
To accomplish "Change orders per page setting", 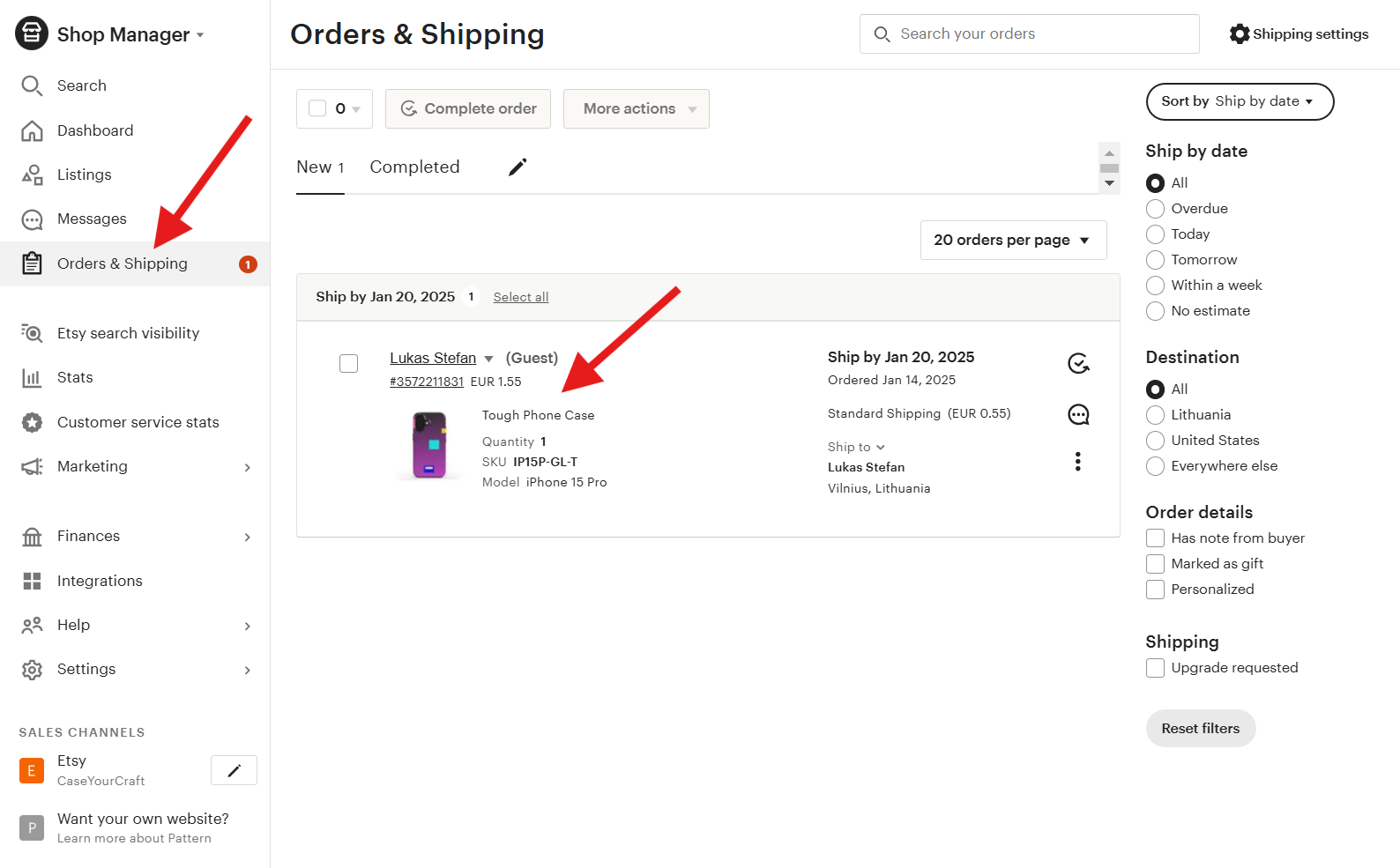I will [x=1012, y=240].
